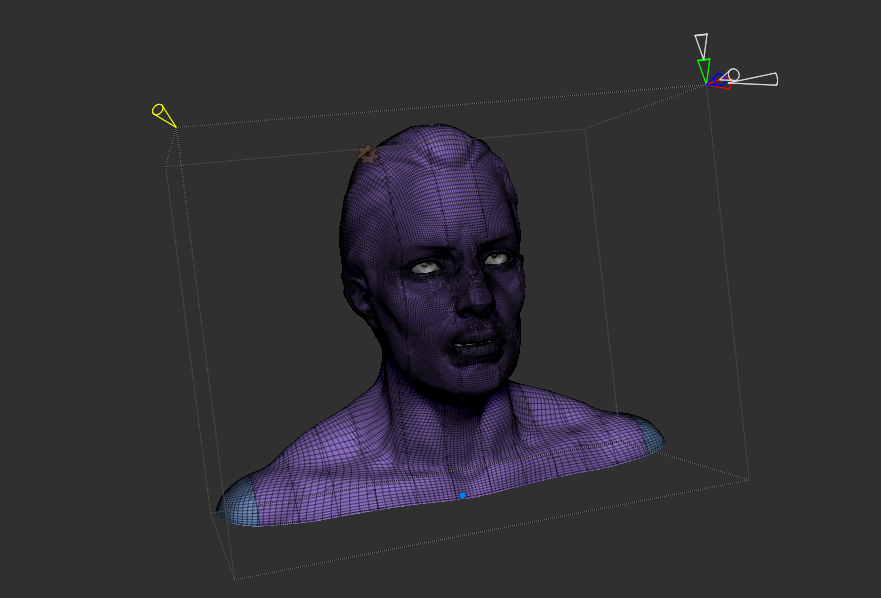Click the green cone of the axis gizmo

click(704, 71)
